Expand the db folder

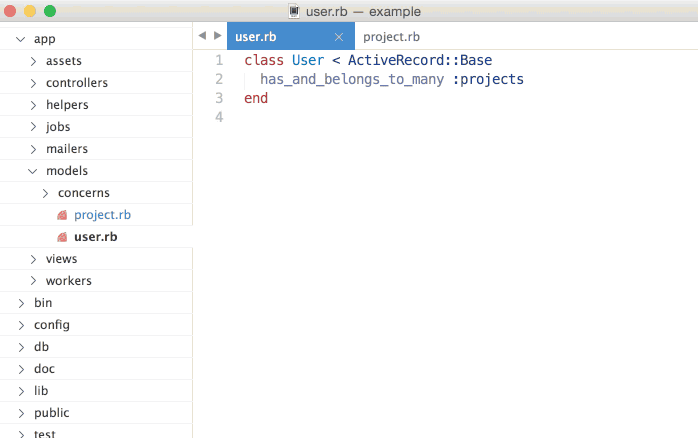click(21, 347)
